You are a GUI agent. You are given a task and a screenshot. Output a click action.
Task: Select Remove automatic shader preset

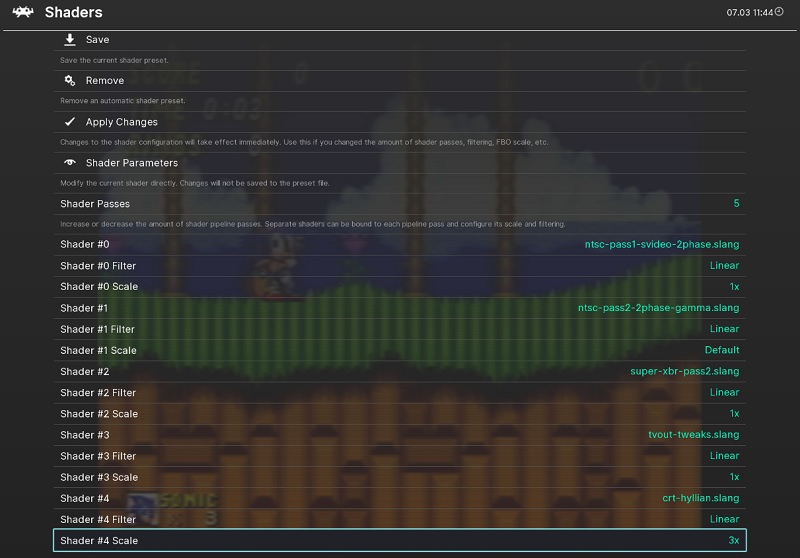pos(105,80)
